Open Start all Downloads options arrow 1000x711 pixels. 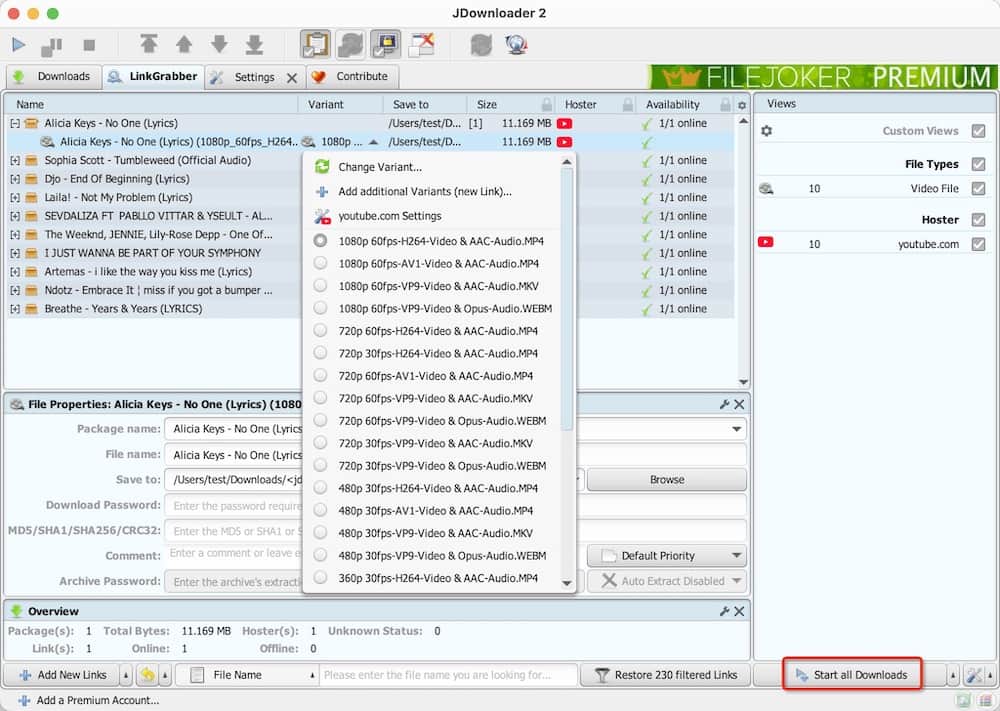click(x=953, y=675)
